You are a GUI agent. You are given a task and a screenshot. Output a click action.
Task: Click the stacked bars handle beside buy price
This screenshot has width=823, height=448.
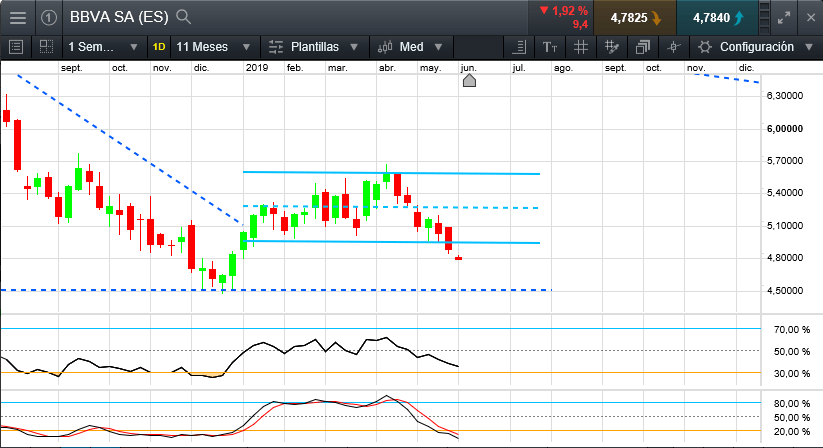(x=765, y=18)
